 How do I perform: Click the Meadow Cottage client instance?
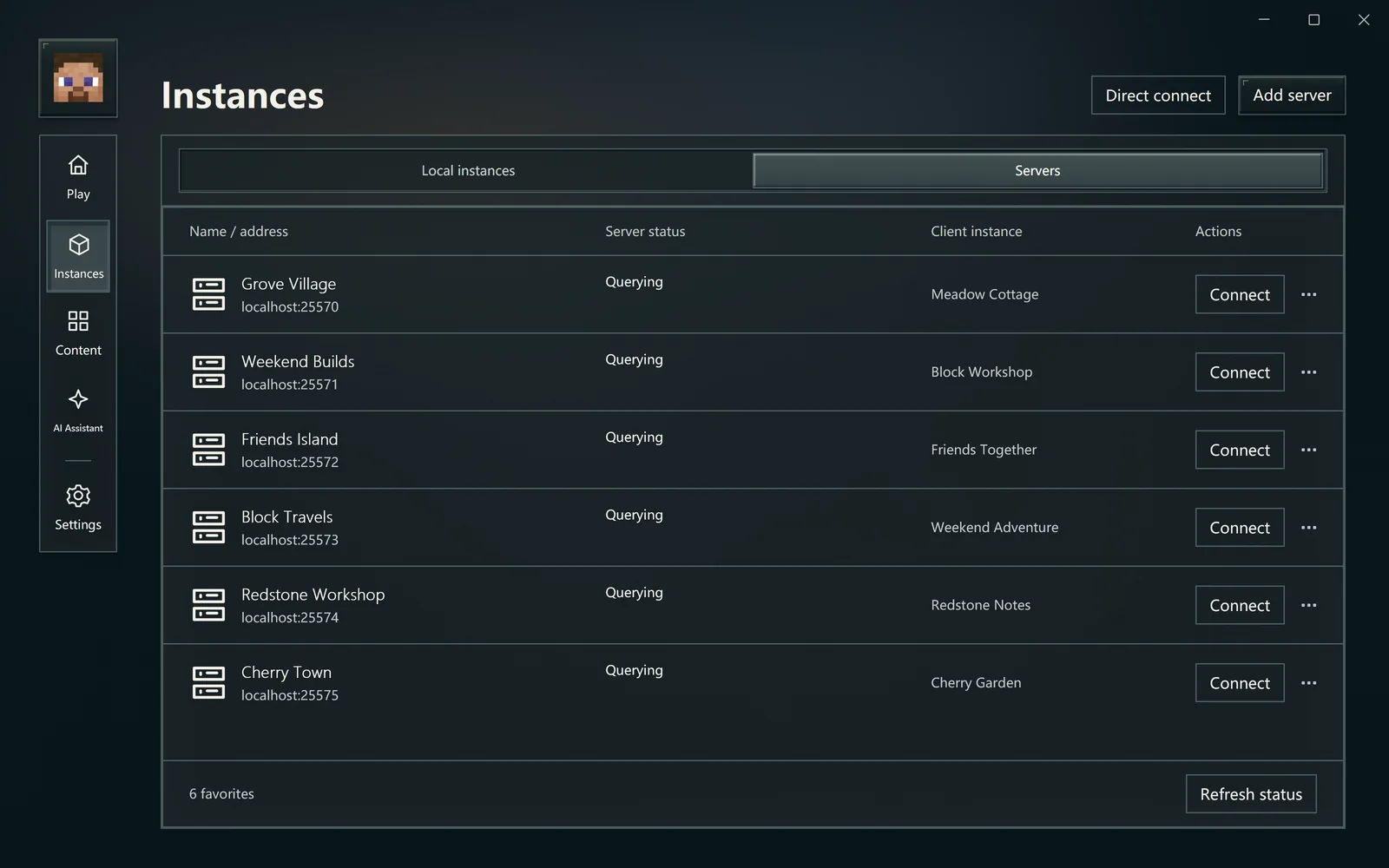[x=984, y=294]
